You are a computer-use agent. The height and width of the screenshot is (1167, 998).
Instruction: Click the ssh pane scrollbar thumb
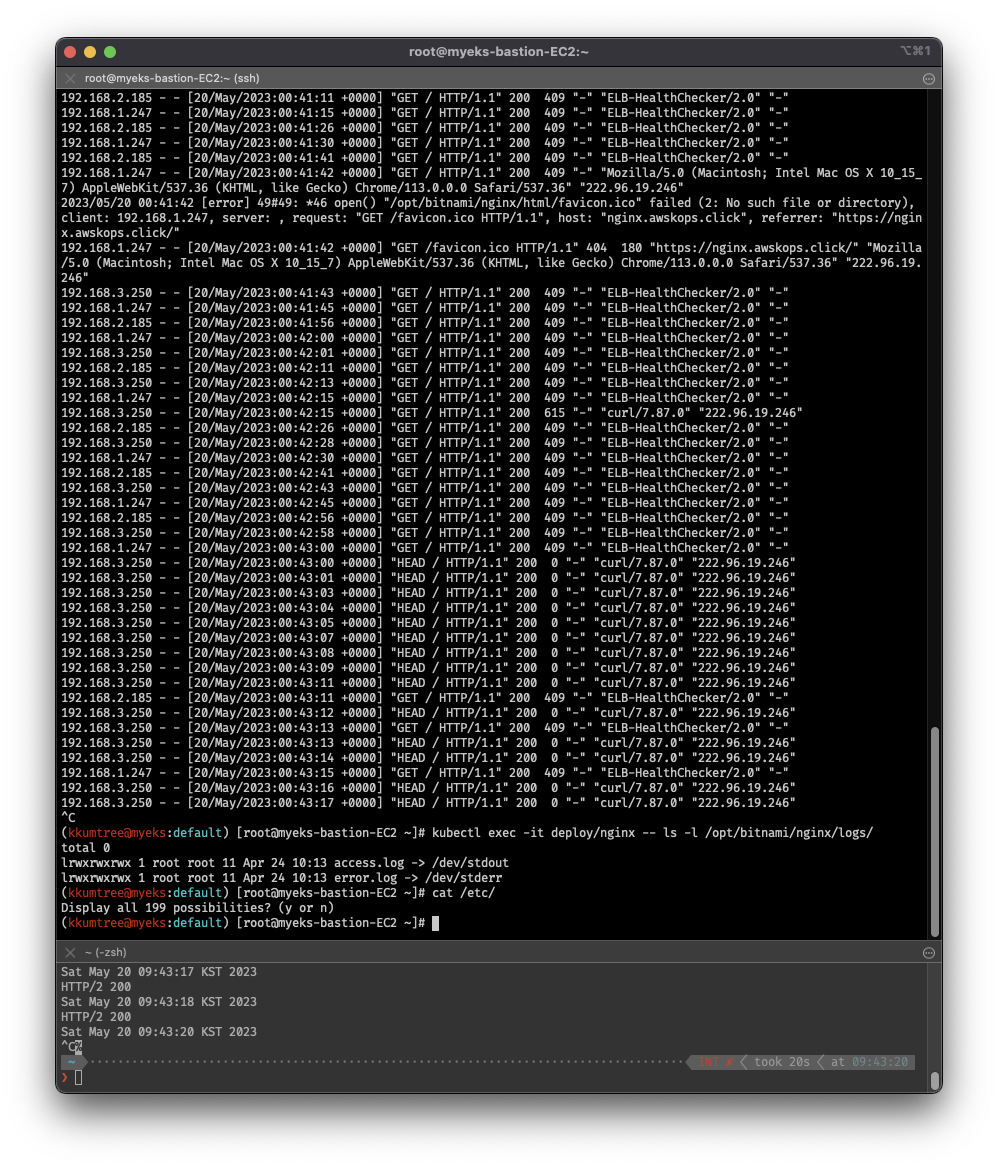[935, 831]
